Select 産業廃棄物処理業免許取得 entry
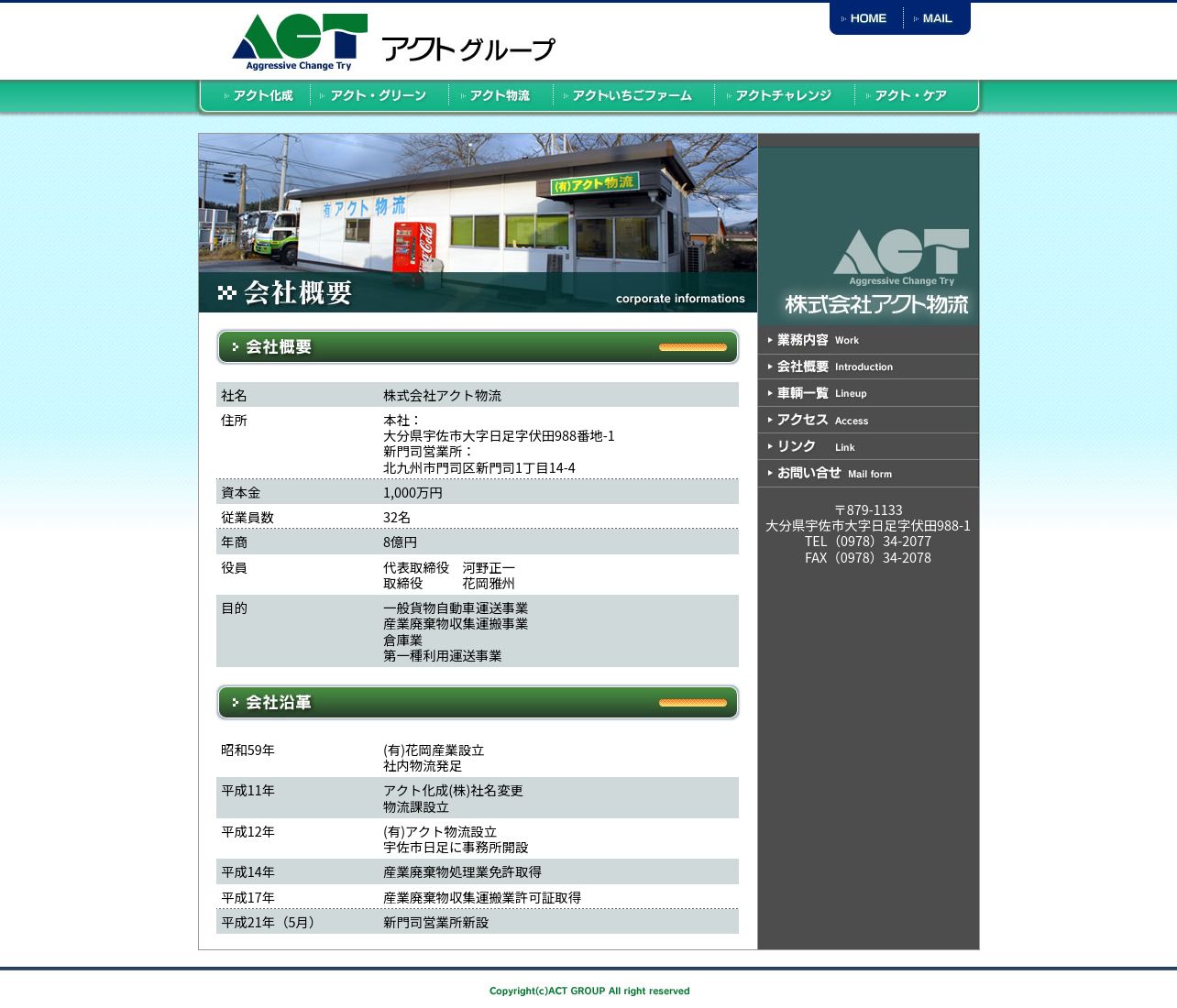The image size is (1177, 1008). (462, 872)
